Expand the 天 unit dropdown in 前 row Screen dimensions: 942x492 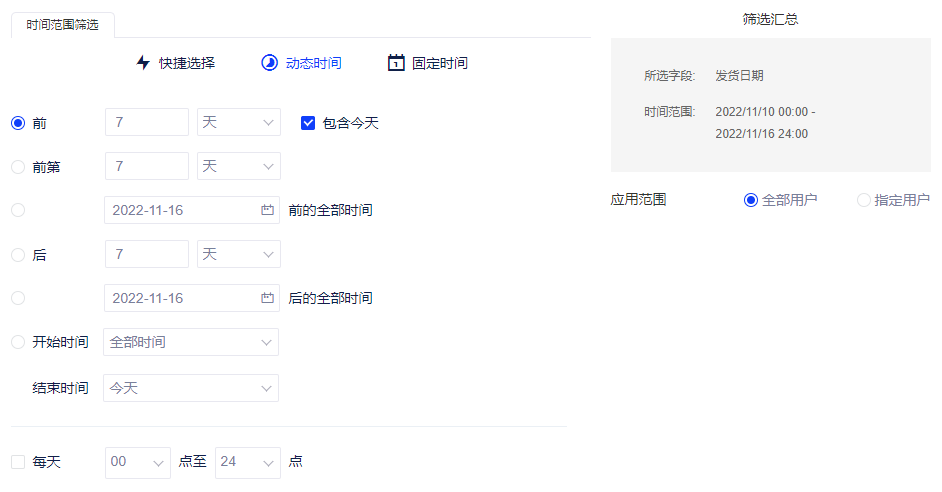point(239,123)
